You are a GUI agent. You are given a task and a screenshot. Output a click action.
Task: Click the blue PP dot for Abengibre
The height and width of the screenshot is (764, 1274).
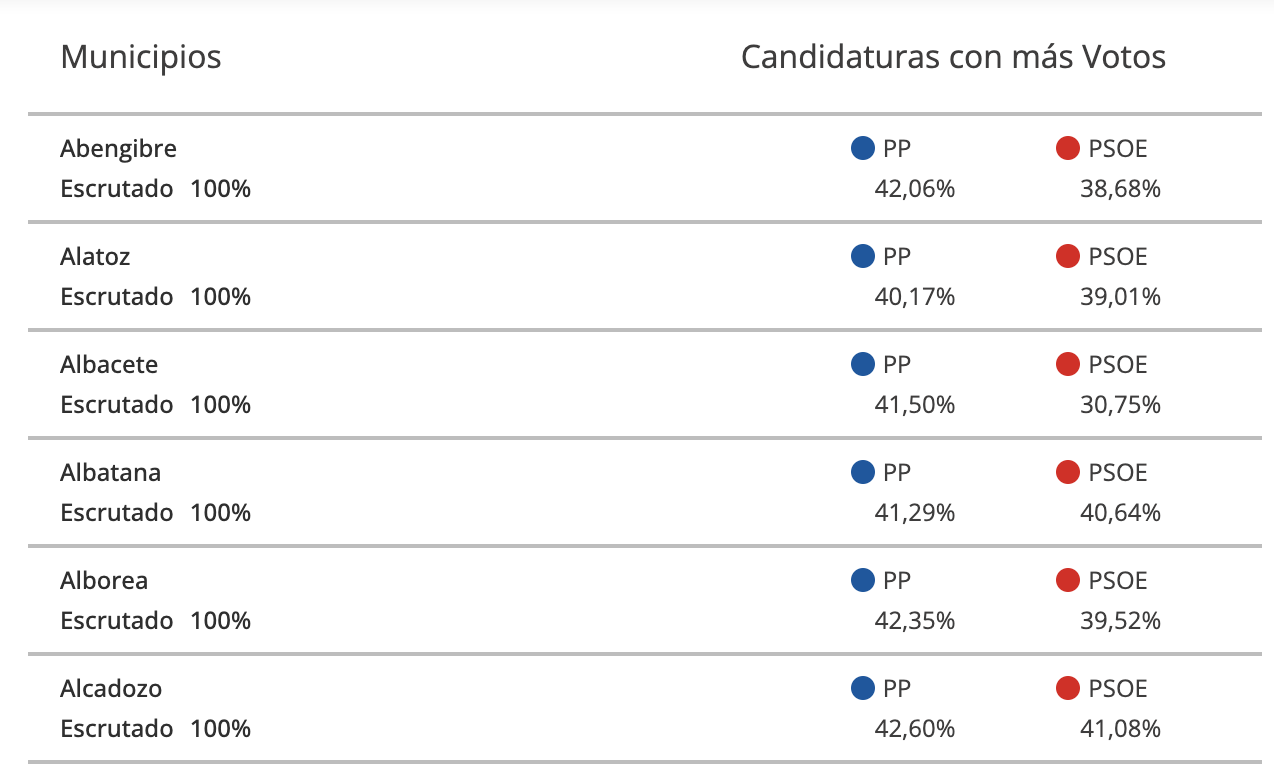863,149
